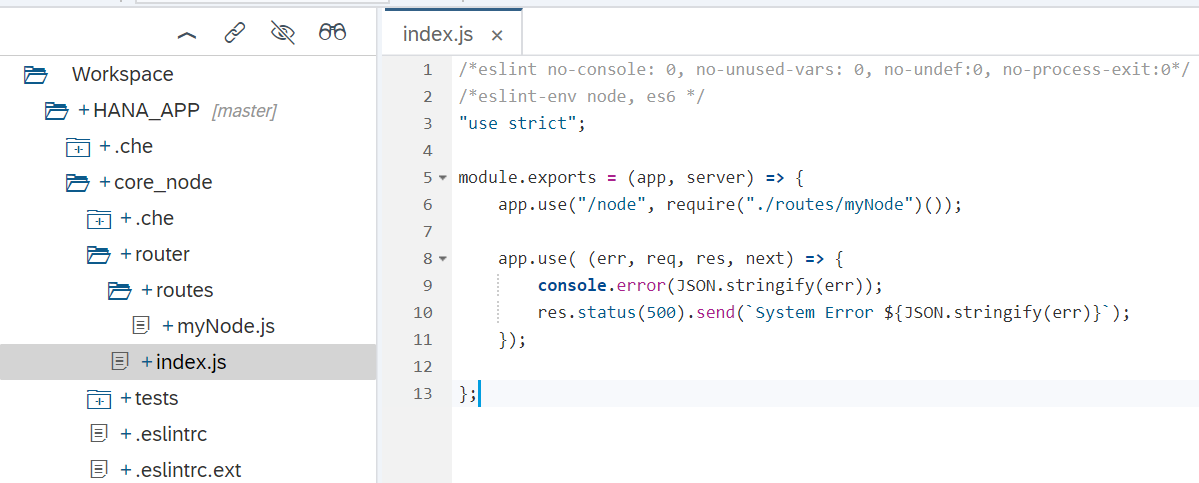Screen dimensions: 1199x483
Task: Expand the top-level .che folder
Action: (78, 147)
